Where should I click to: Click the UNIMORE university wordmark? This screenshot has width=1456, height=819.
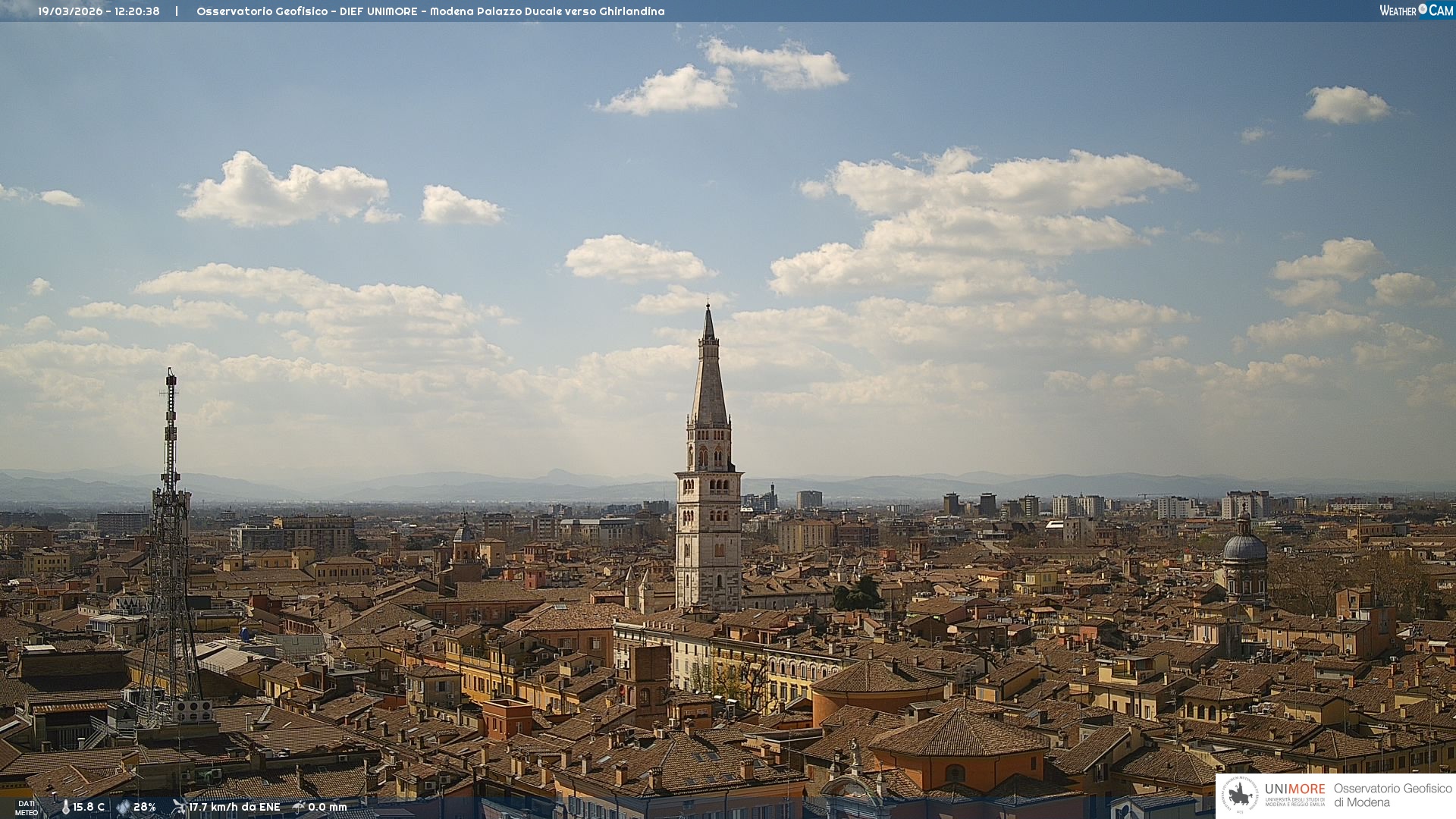[x=1294, y=789]
